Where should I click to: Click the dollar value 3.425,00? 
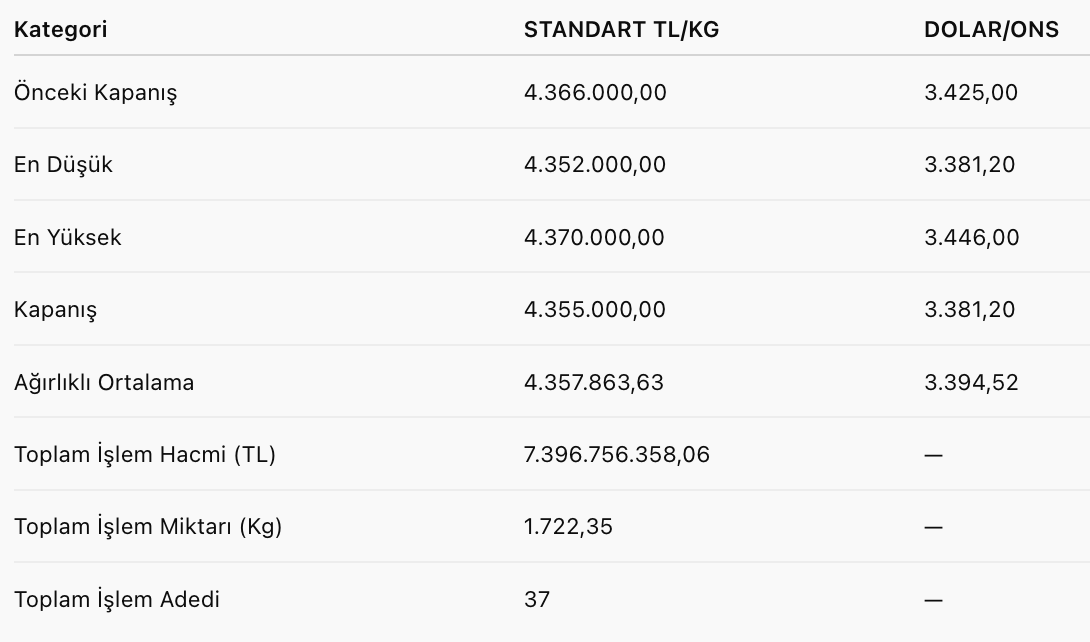[971, 93]
